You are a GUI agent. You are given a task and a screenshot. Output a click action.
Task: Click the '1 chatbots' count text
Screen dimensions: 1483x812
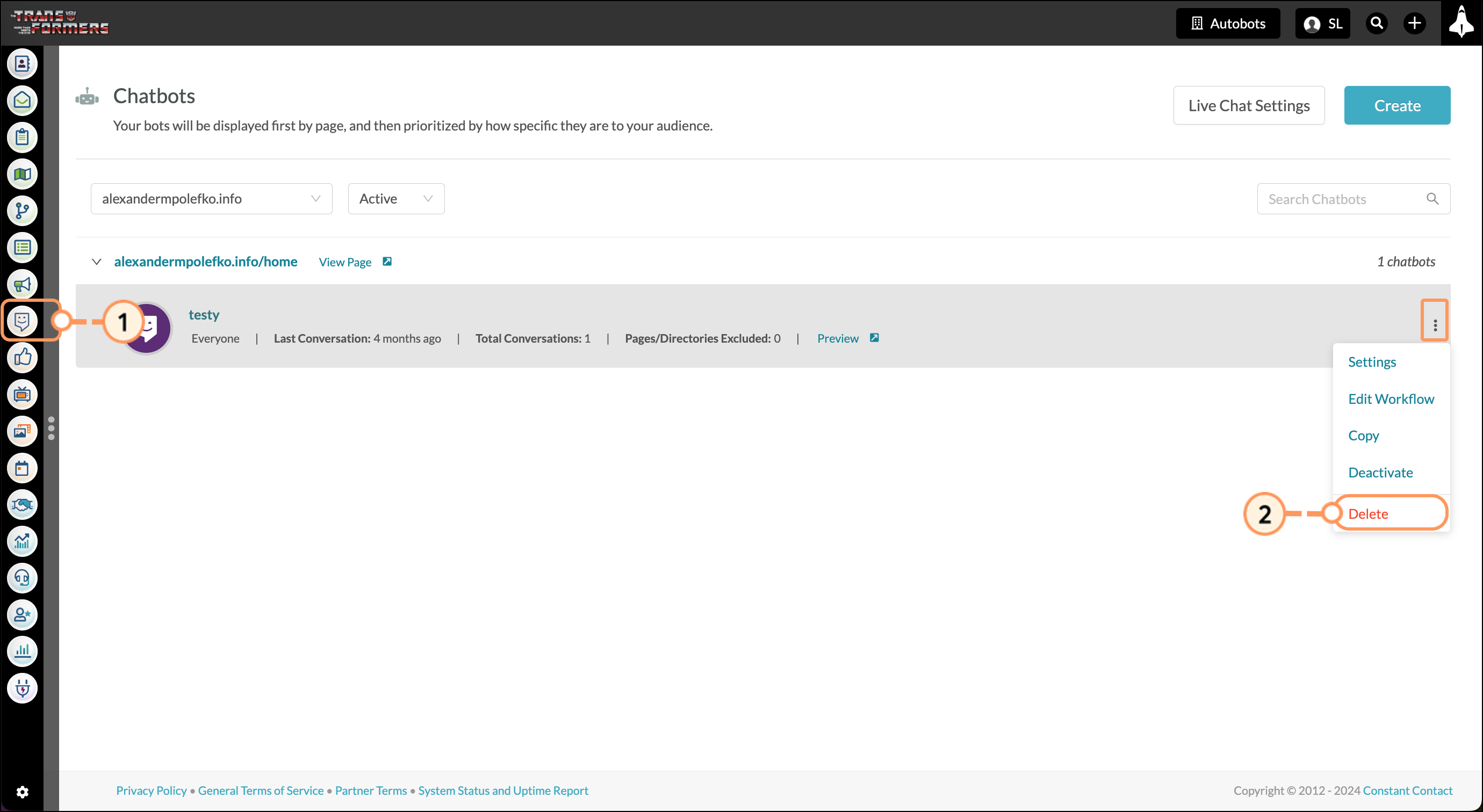[1406, 262]
